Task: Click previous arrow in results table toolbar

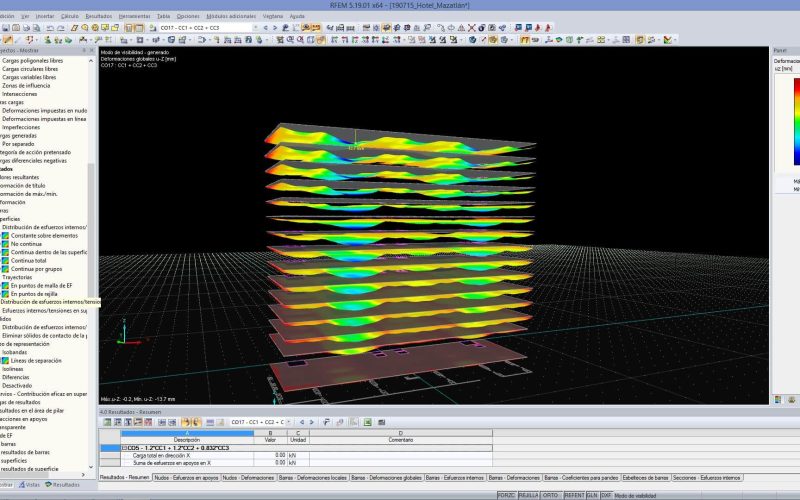Action: pyautogui.click(x=302, y=422)
